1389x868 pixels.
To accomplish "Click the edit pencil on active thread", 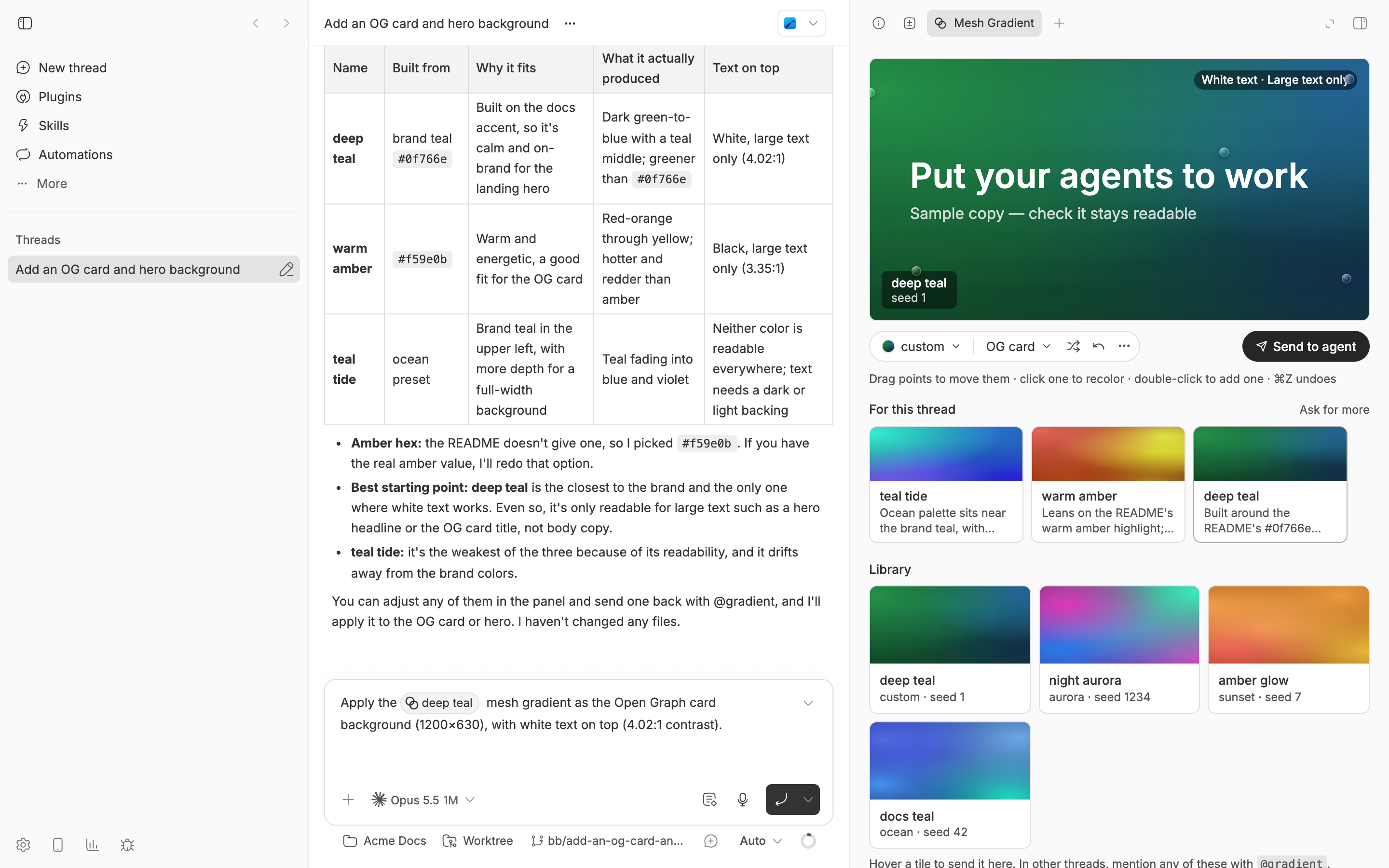I will pos(286,269).
